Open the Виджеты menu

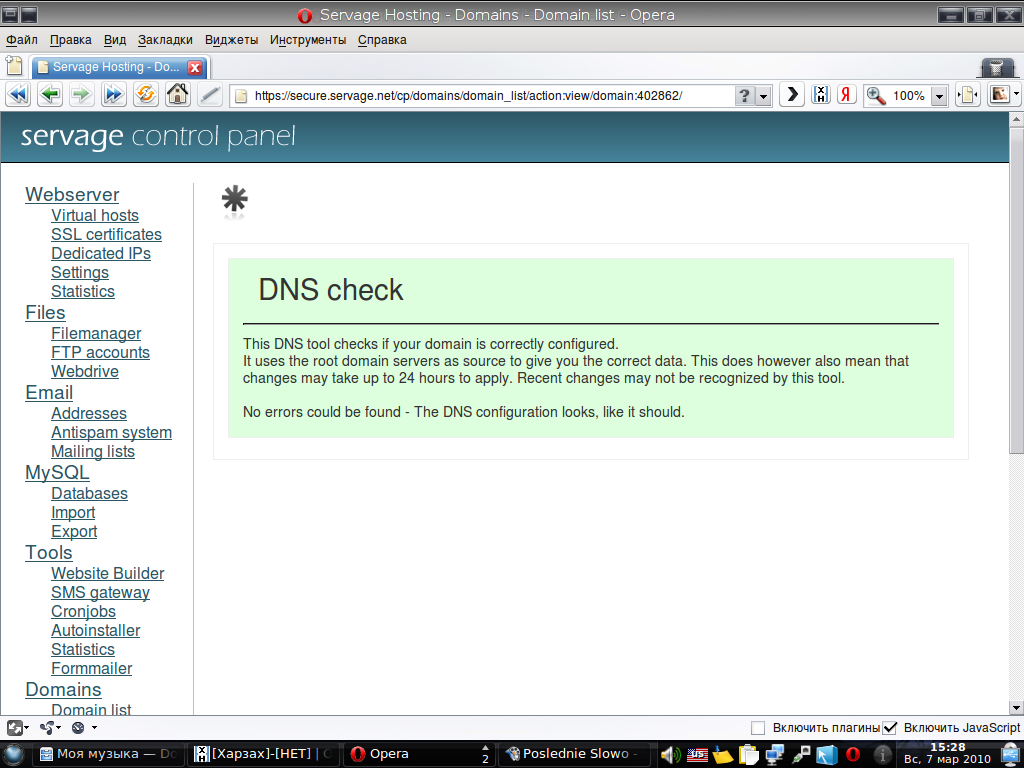[x=231, y=40]
